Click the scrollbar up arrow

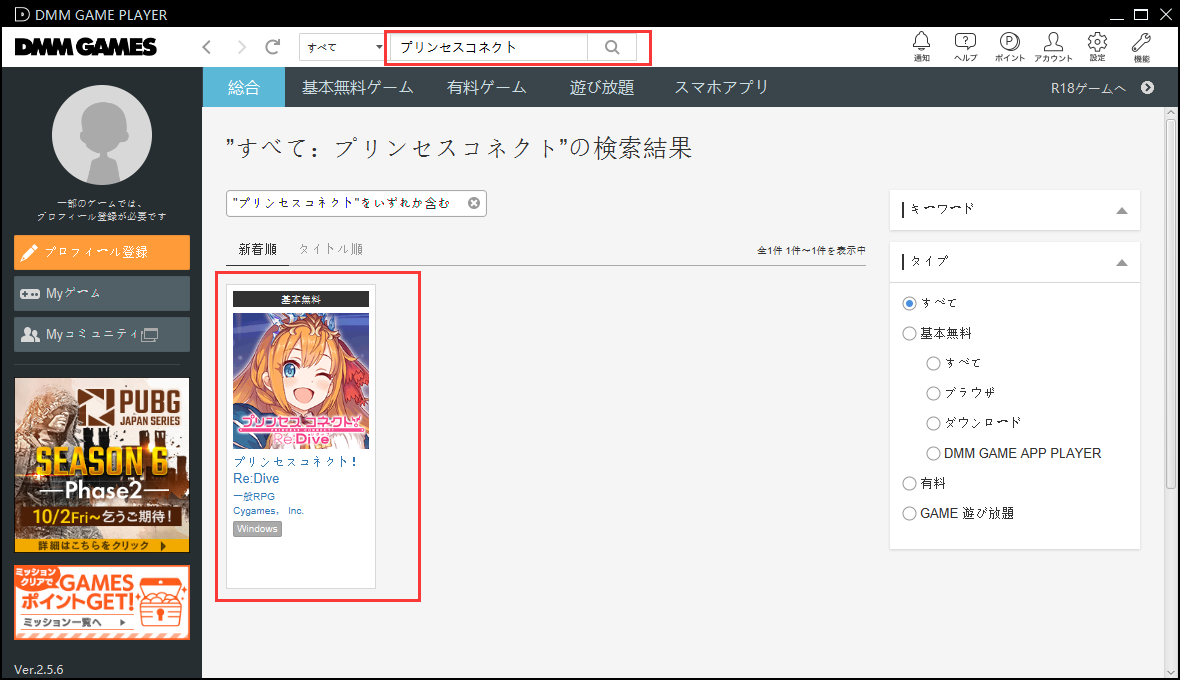click(x=1170, y=114)
